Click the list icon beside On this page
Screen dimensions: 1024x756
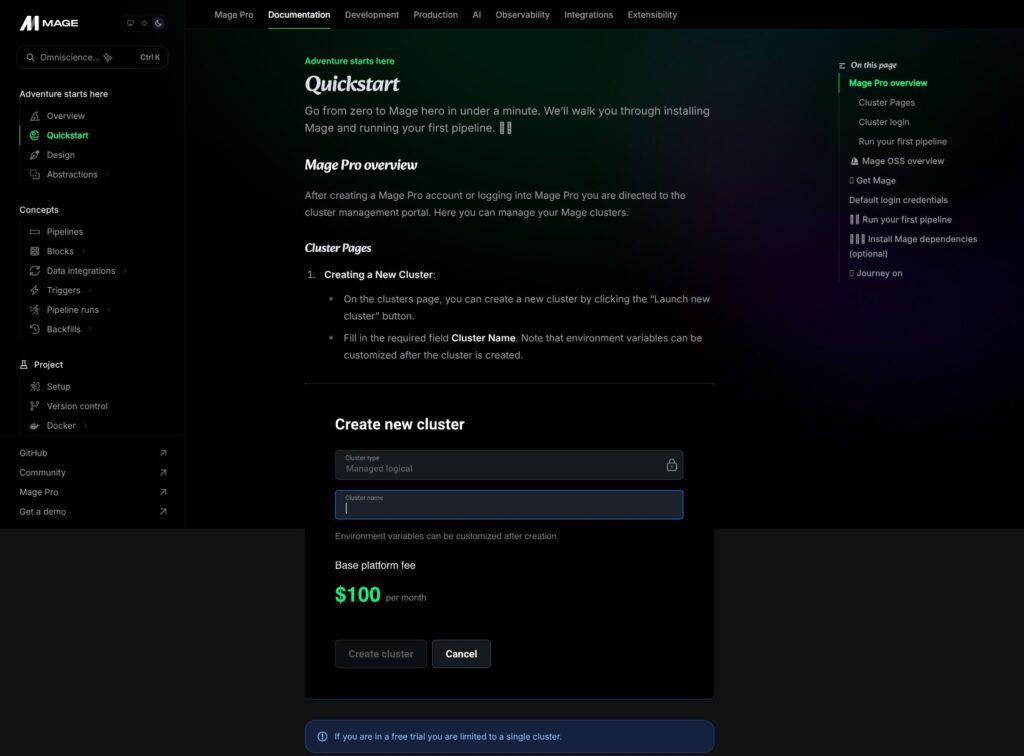tap(842, 65)
